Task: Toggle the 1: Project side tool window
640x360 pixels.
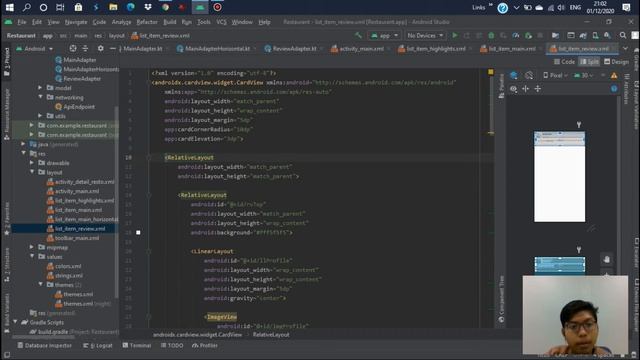Action: (x=7, y=61)
